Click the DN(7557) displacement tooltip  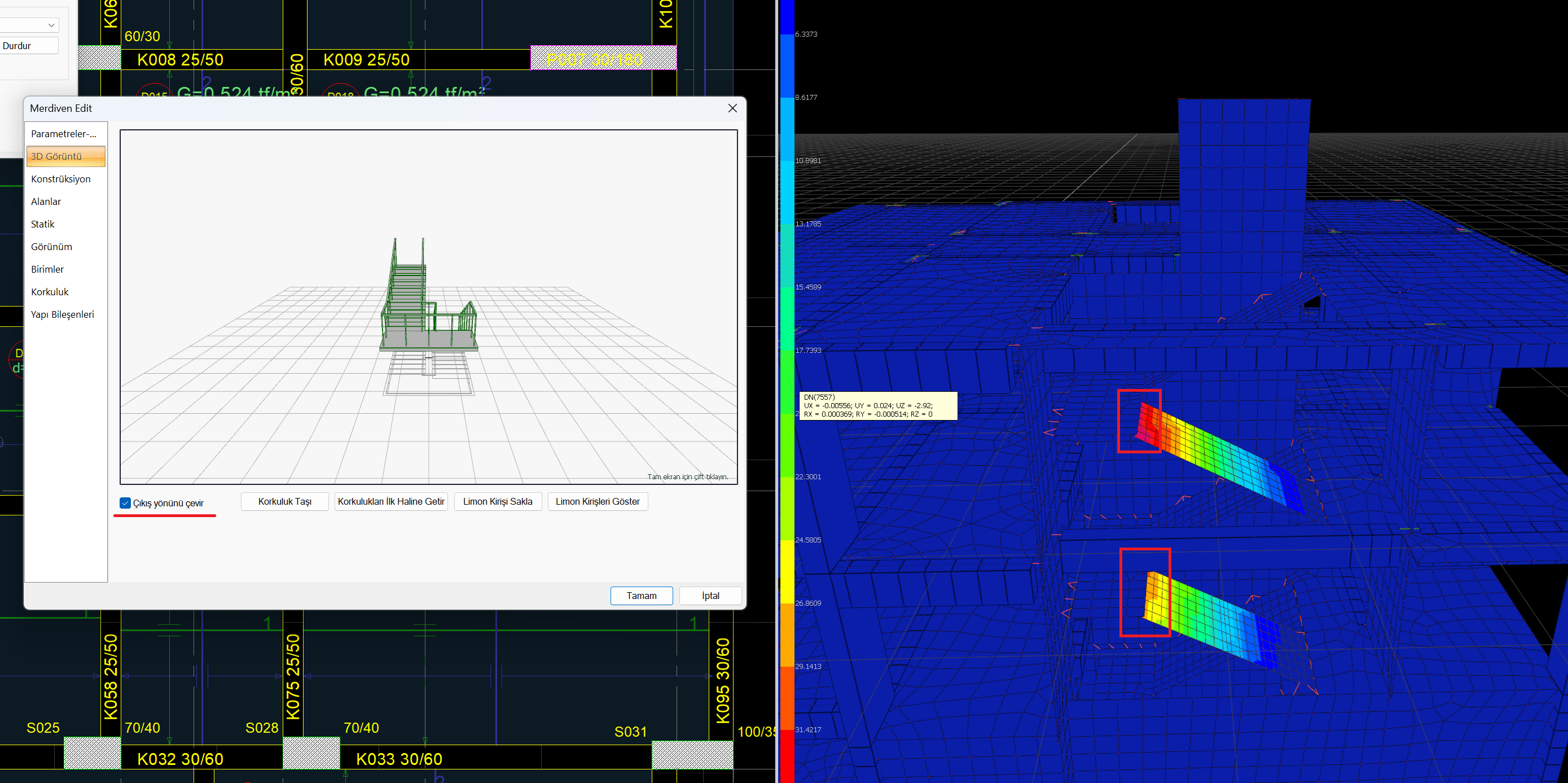[x=878, y=405]
